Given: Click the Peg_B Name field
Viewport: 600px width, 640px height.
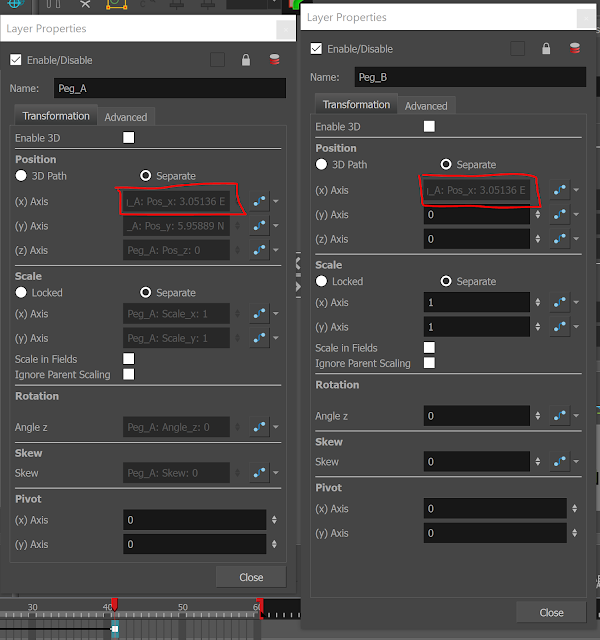Looking at the screenshot, I should tap(470, 77).
